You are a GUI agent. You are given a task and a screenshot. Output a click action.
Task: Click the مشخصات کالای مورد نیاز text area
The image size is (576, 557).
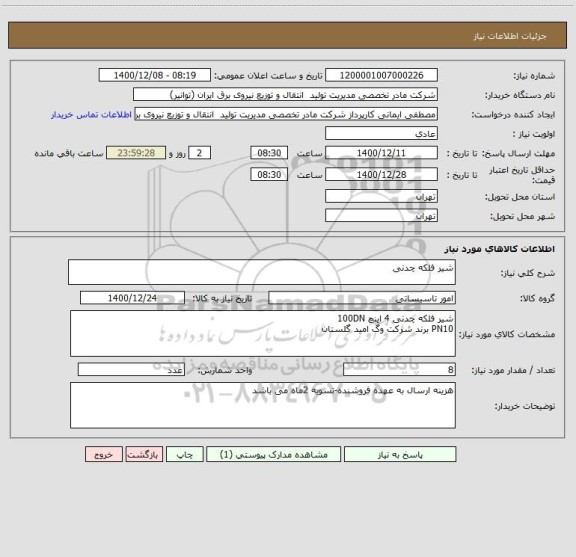(263, 334)
